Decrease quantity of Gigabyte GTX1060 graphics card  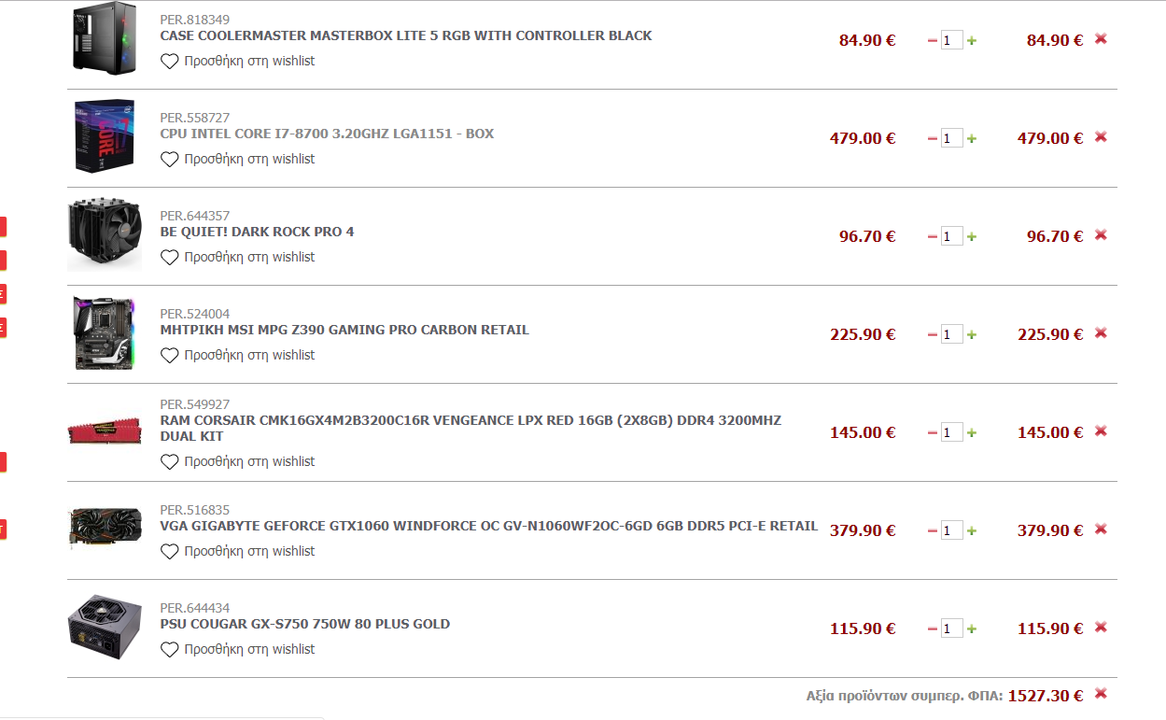tap(932, 531)
